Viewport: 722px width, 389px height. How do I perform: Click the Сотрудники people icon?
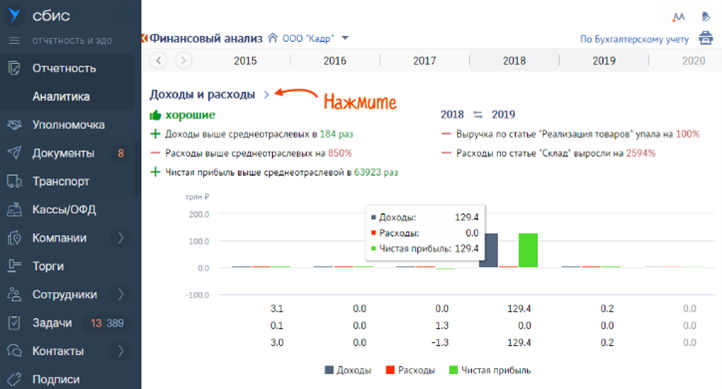coord(14,295)
